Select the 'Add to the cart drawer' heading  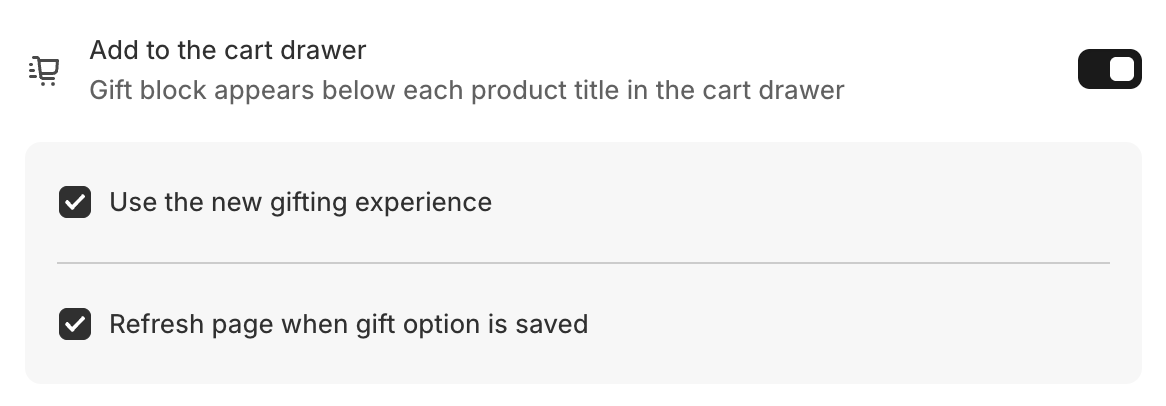tap(228, 50)
